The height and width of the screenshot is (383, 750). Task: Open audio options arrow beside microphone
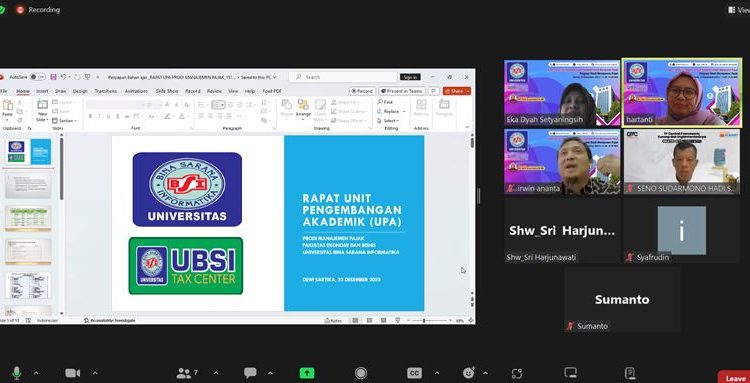35,373
